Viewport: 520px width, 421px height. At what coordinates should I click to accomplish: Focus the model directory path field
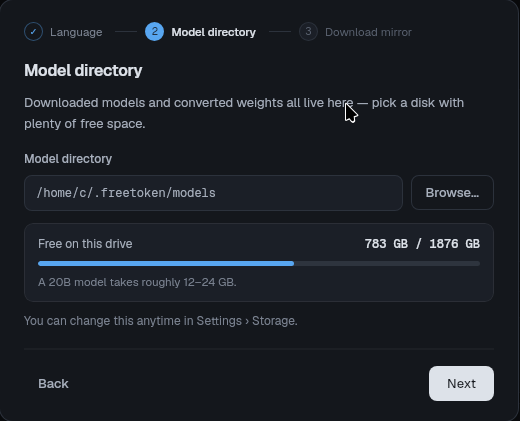pos(213,193)
